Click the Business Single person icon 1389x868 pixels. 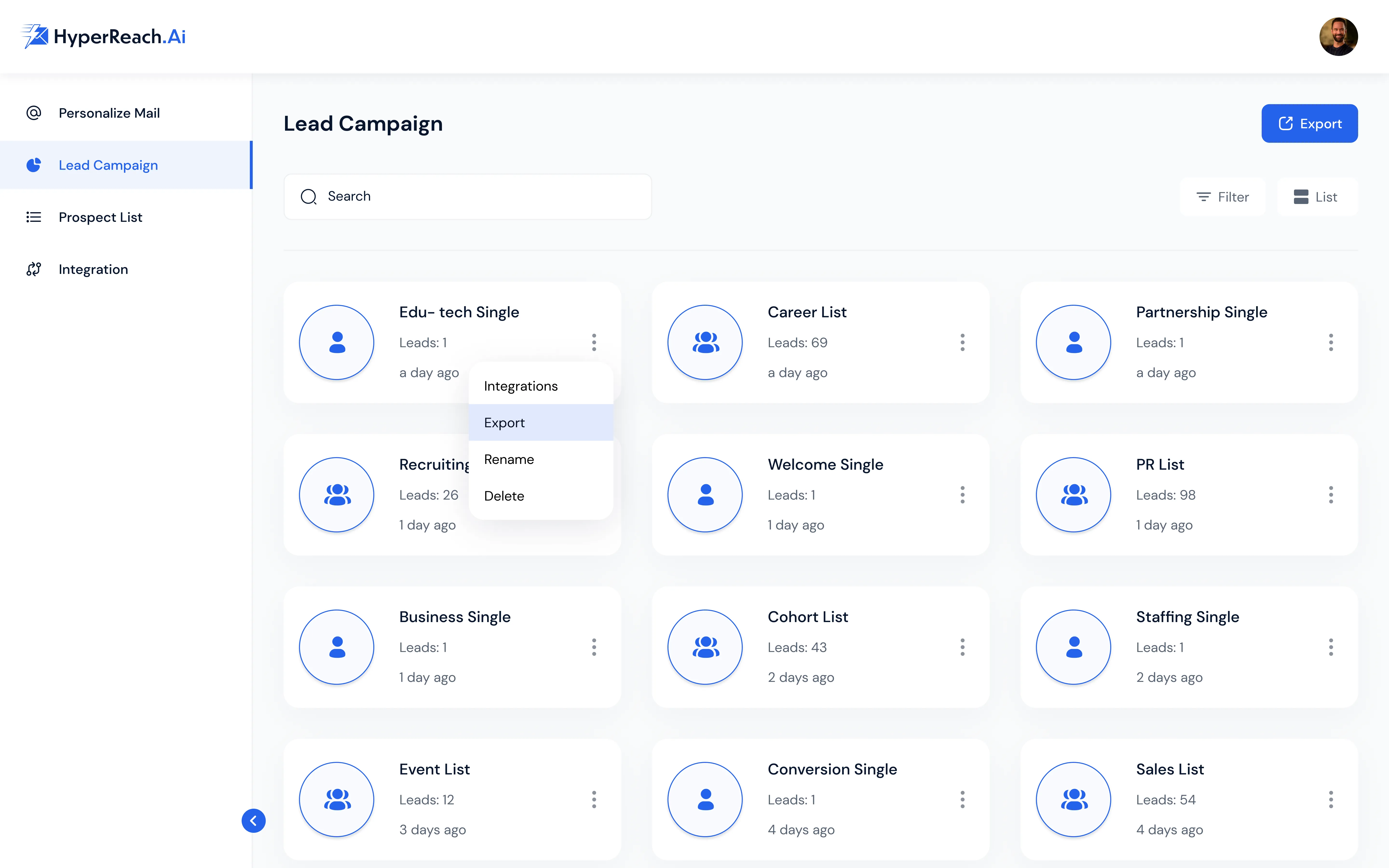337,647
